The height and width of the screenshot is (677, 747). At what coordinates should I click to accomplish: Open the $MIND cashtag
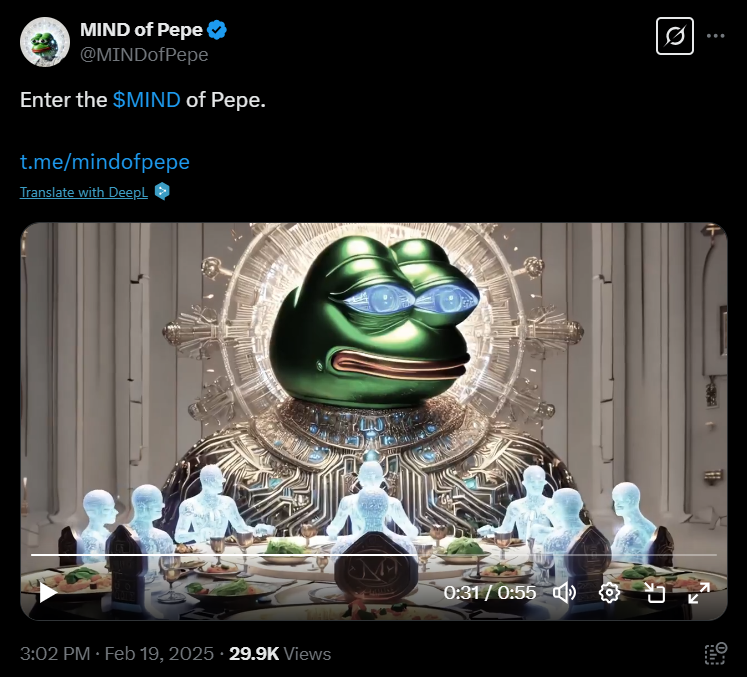147,100
